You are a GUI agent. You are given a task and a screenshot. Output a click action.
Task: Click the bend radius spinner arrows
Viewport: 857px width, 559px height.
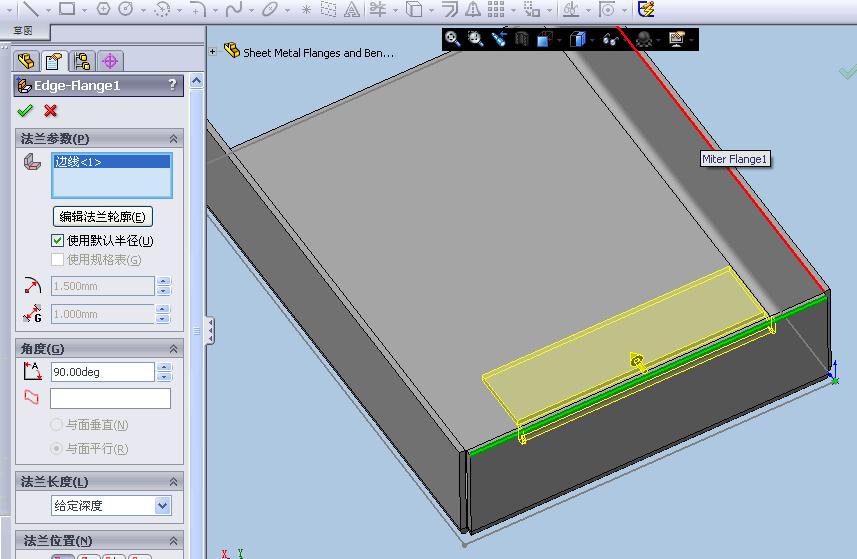click(164, 286)
